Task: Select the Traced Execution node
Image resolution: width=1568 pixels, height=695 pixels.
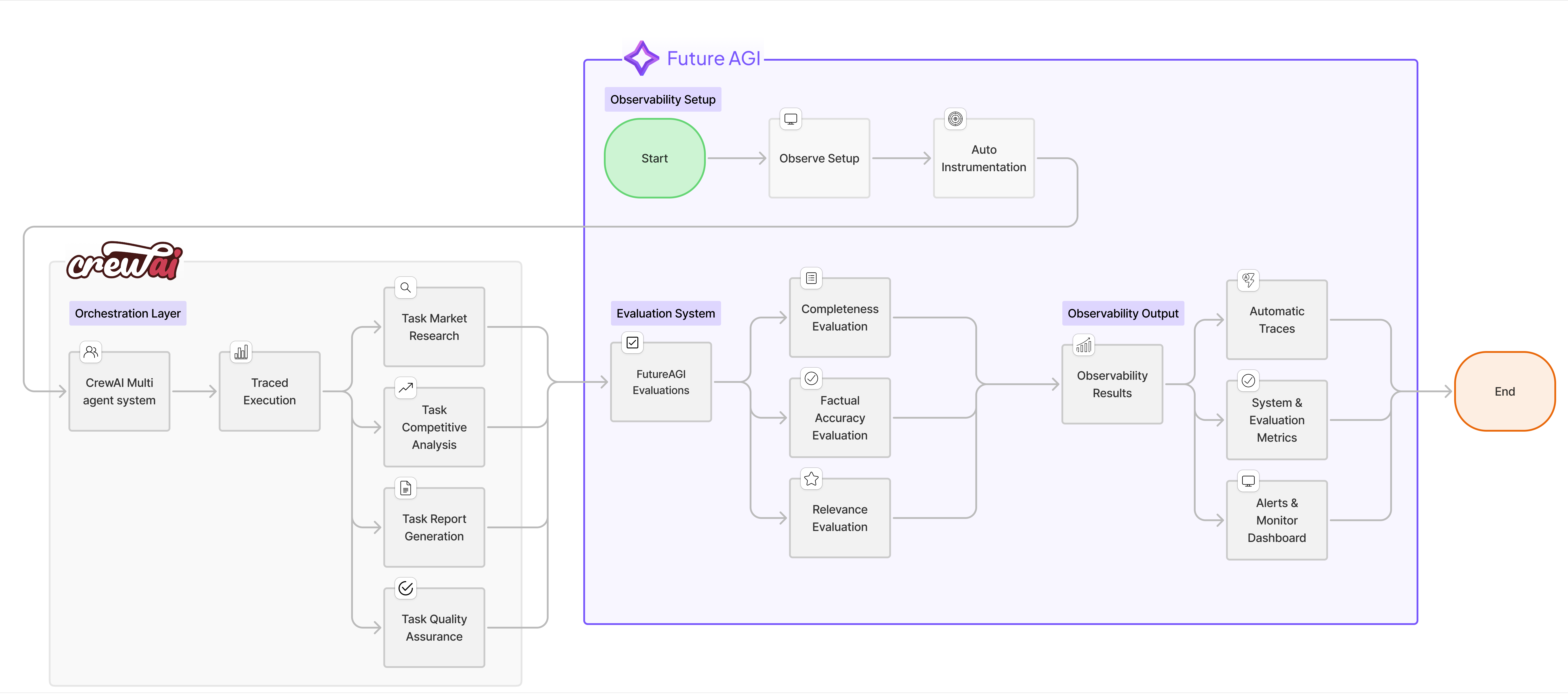Action: coord(270,392)
